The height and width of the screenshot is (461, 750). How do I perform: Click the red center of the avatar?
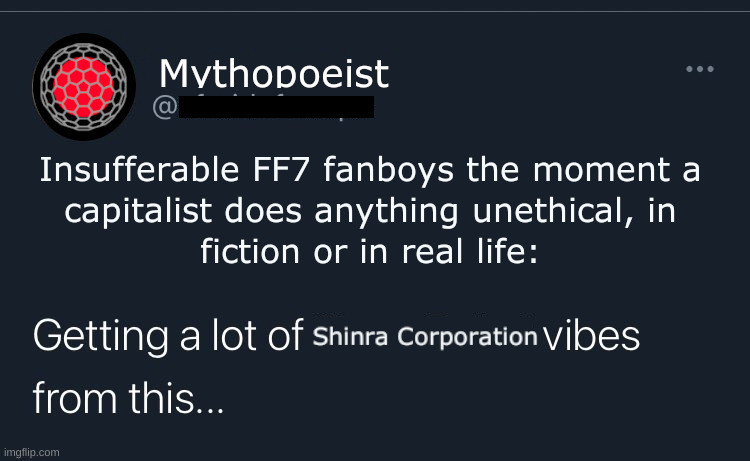point(84,88)
